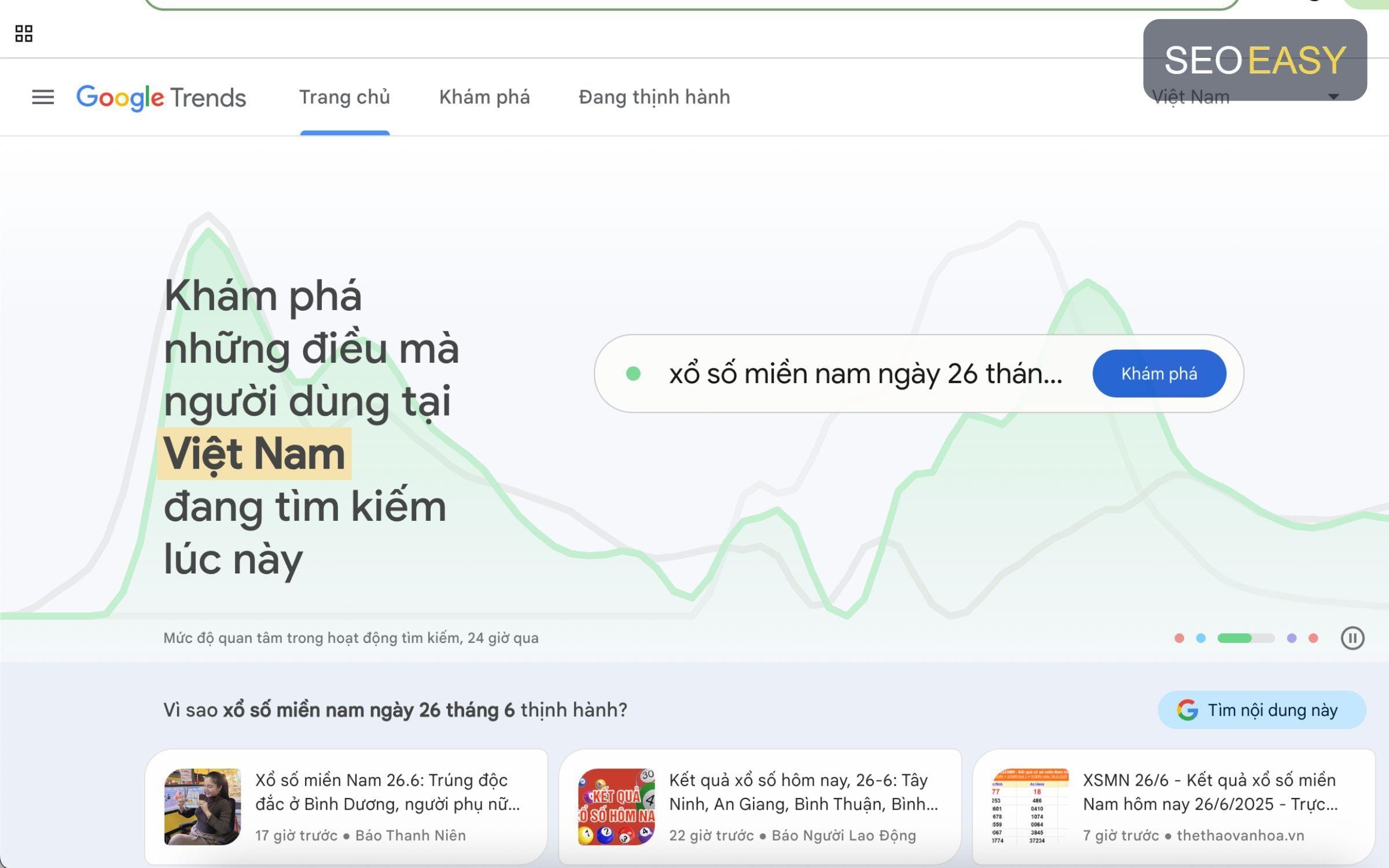Click the green carousel progress bar
1389x868 pixels.
1245,638
